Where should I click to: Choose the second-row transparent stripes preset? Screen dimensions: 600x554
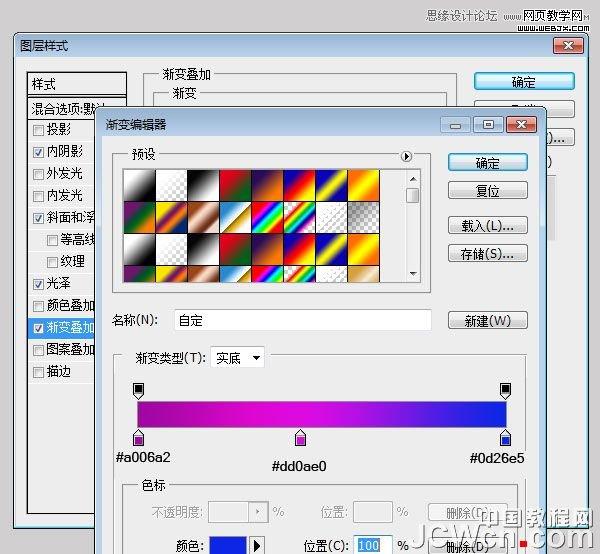331,217
